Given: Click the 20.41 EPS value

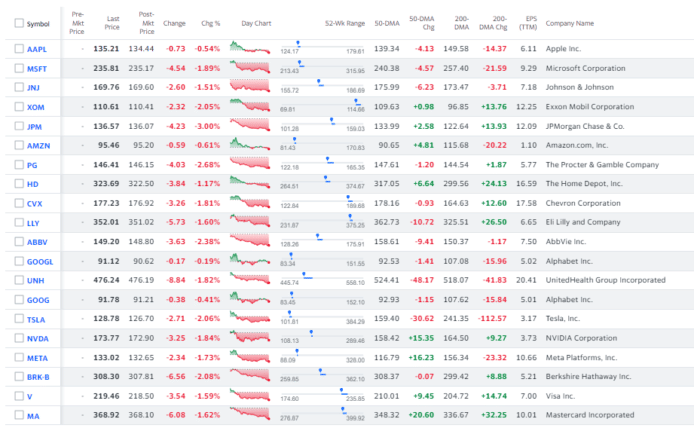Looking at the screenshot, I should click(x=526, y=280).
